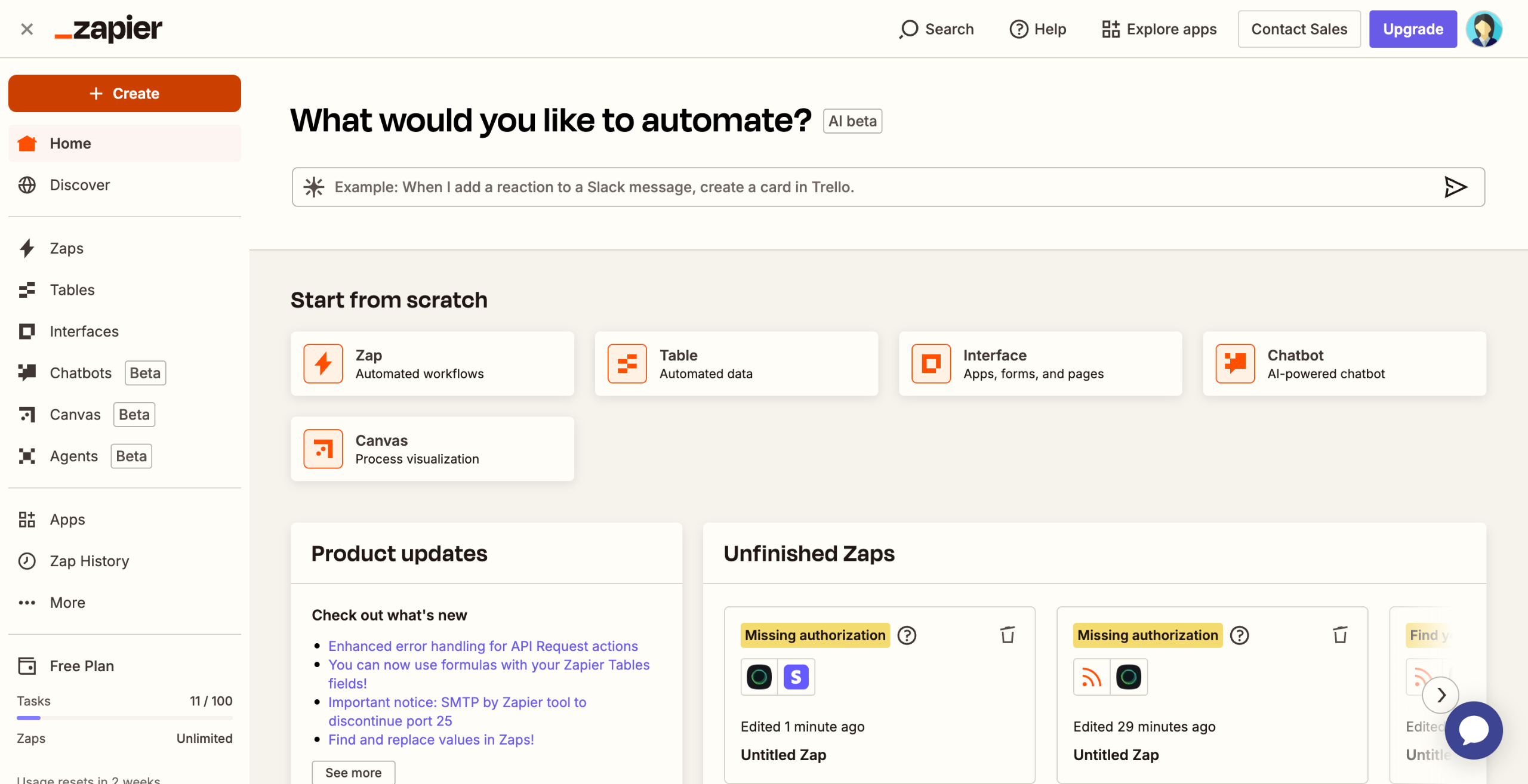The height and width of the screenshot is (784, 1528).
Task: Open Tables from the sidebar icon
Action: pos(27,290)
